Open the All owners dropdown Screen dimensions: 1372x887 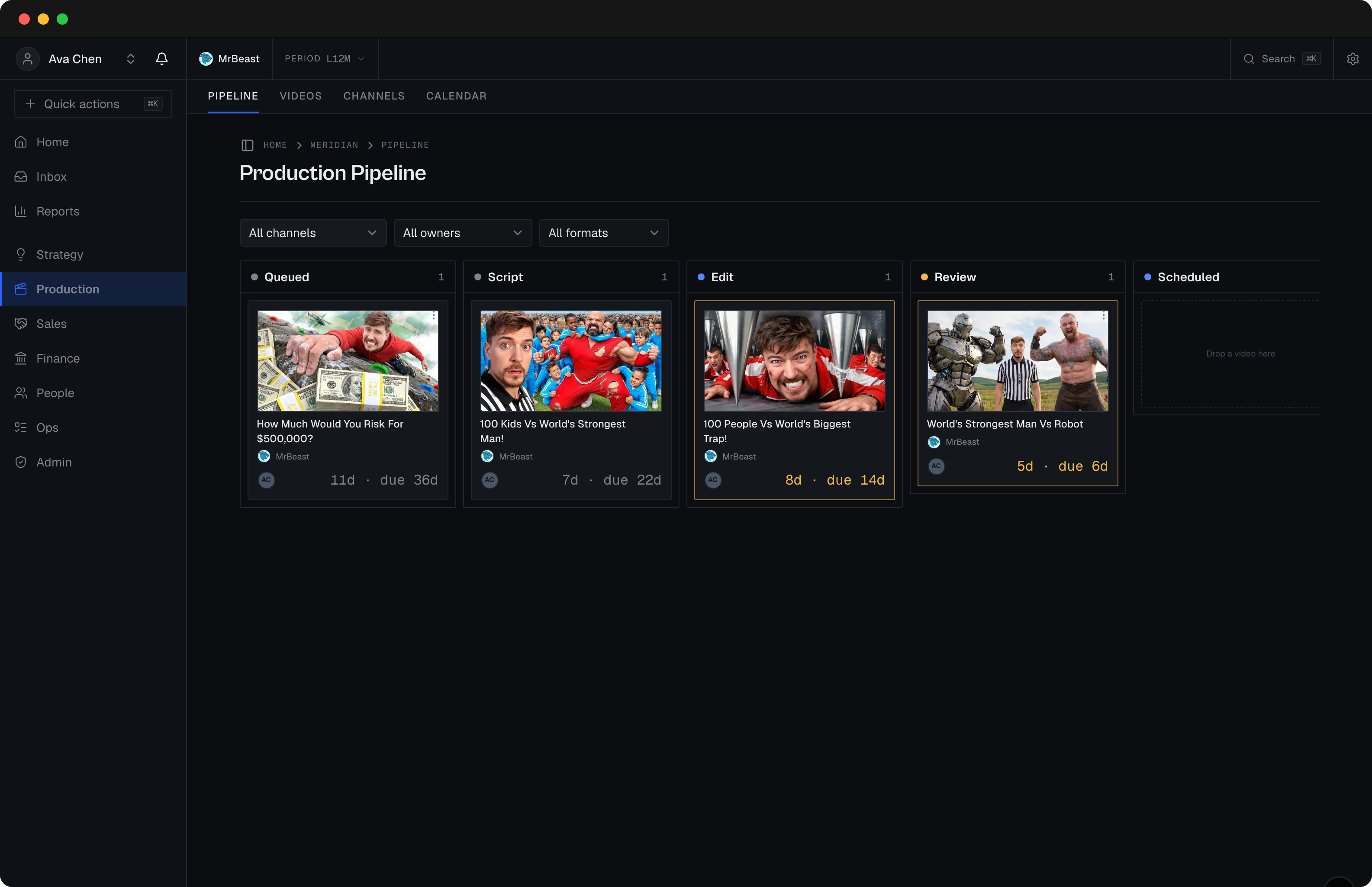pos(463,233)
